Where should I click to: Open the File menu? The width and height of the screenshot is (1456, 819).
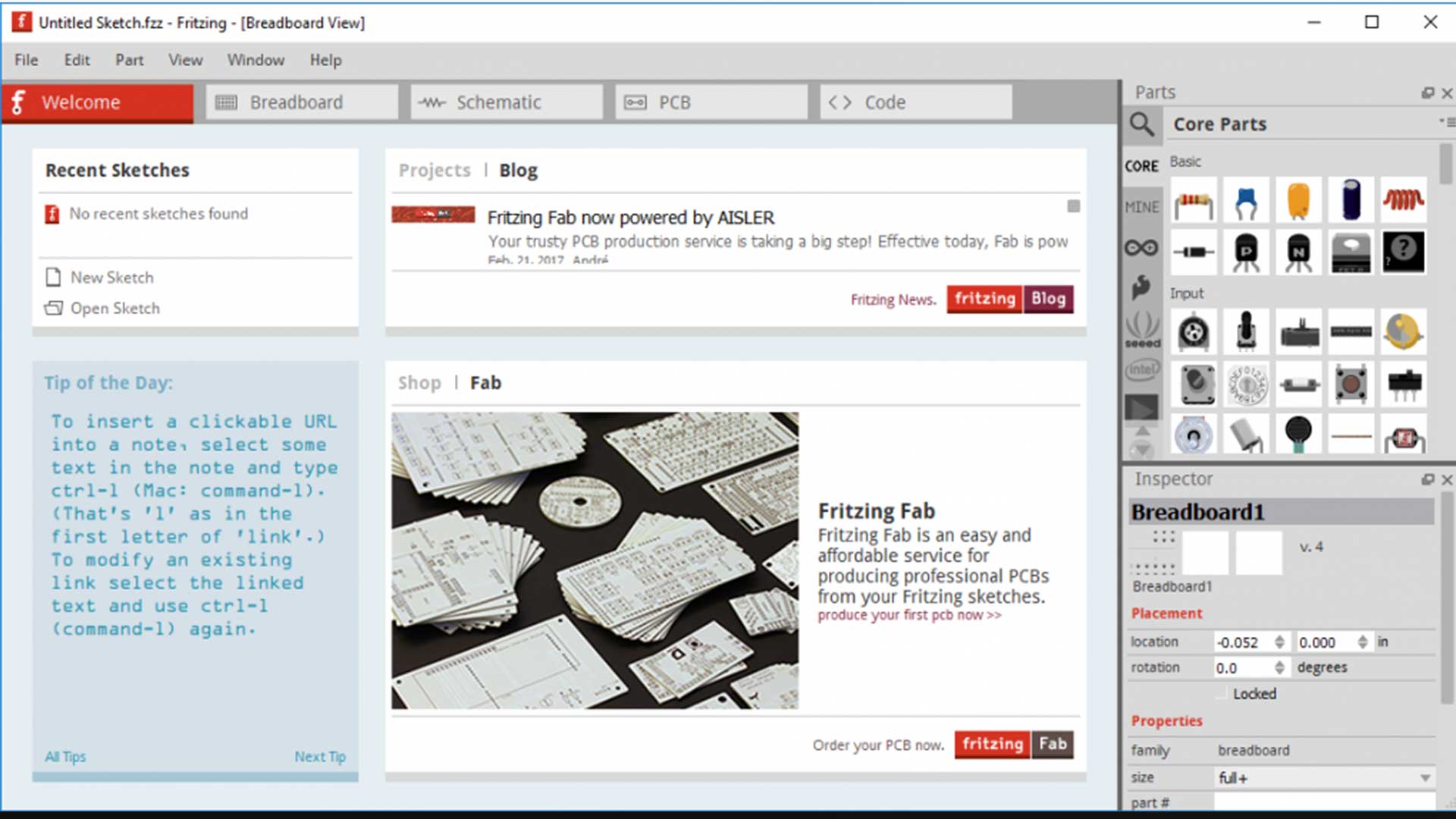tap(26, 60)
